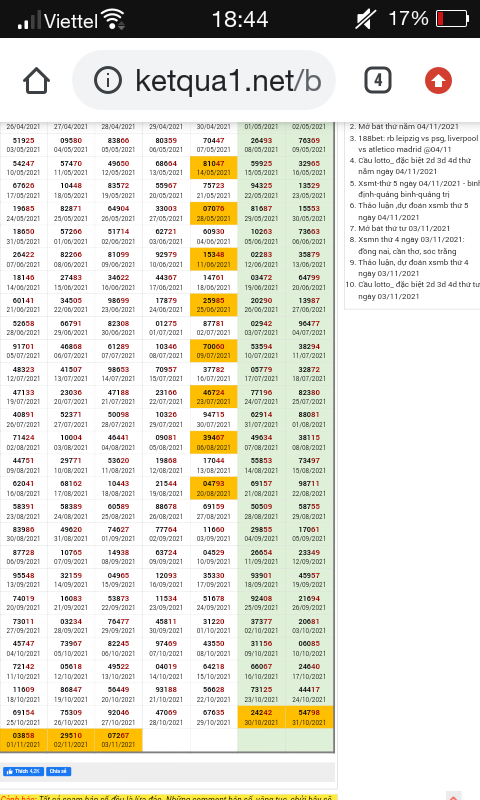Open Xsmn thứ 4 ngày 03/11/2021 link
The height and width of the screenshot is (800, 480).
point(411,245)
